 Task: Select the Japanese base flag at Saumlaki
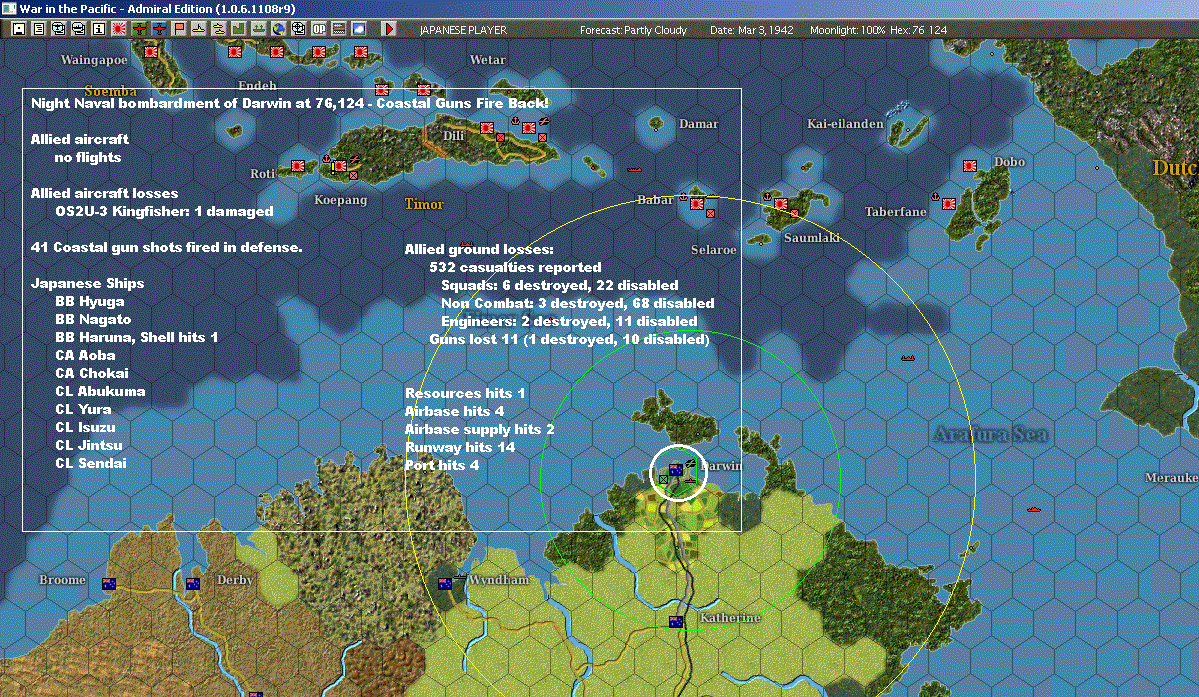coord(781,204)
